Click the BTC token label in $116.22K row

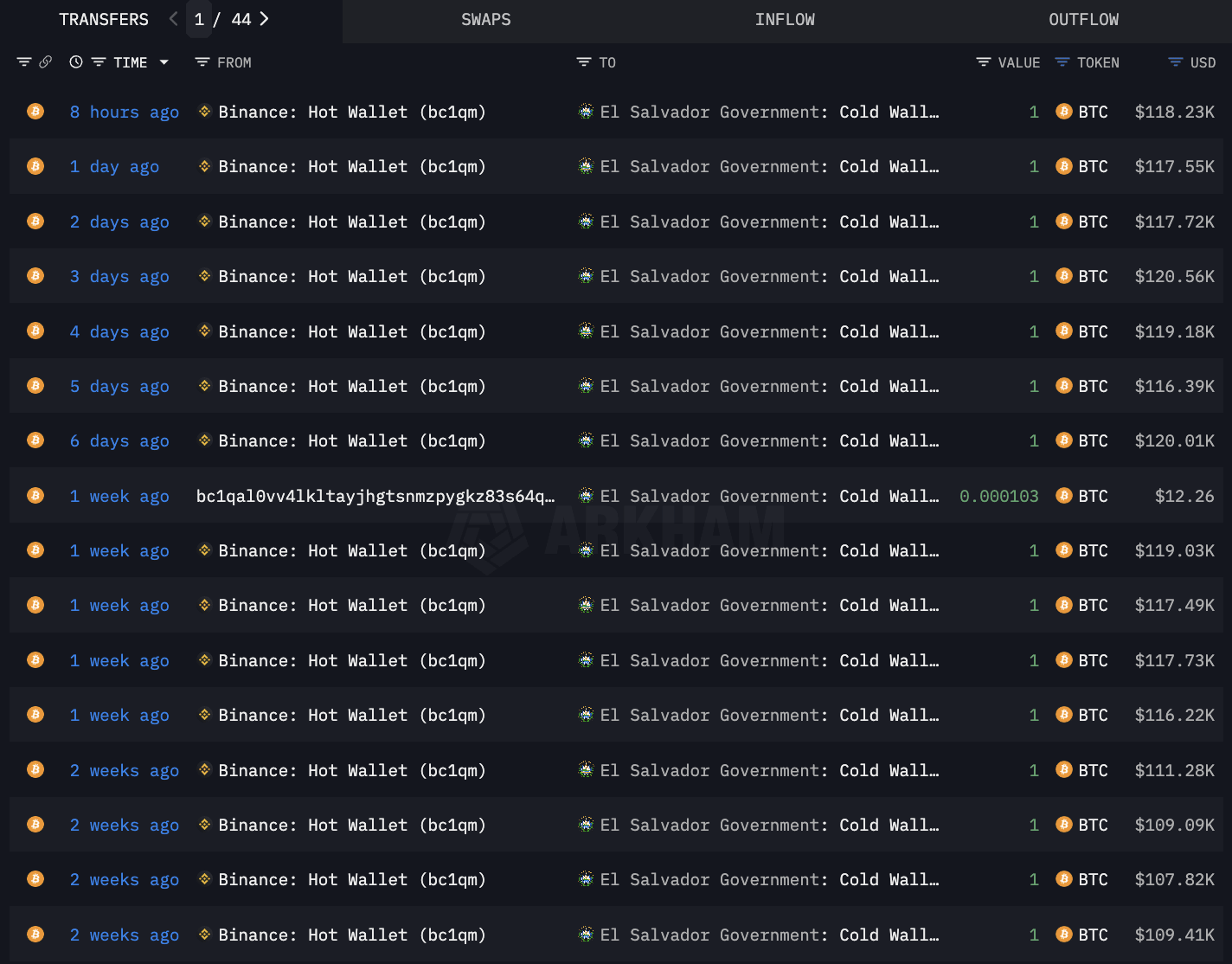(1093, 715)
